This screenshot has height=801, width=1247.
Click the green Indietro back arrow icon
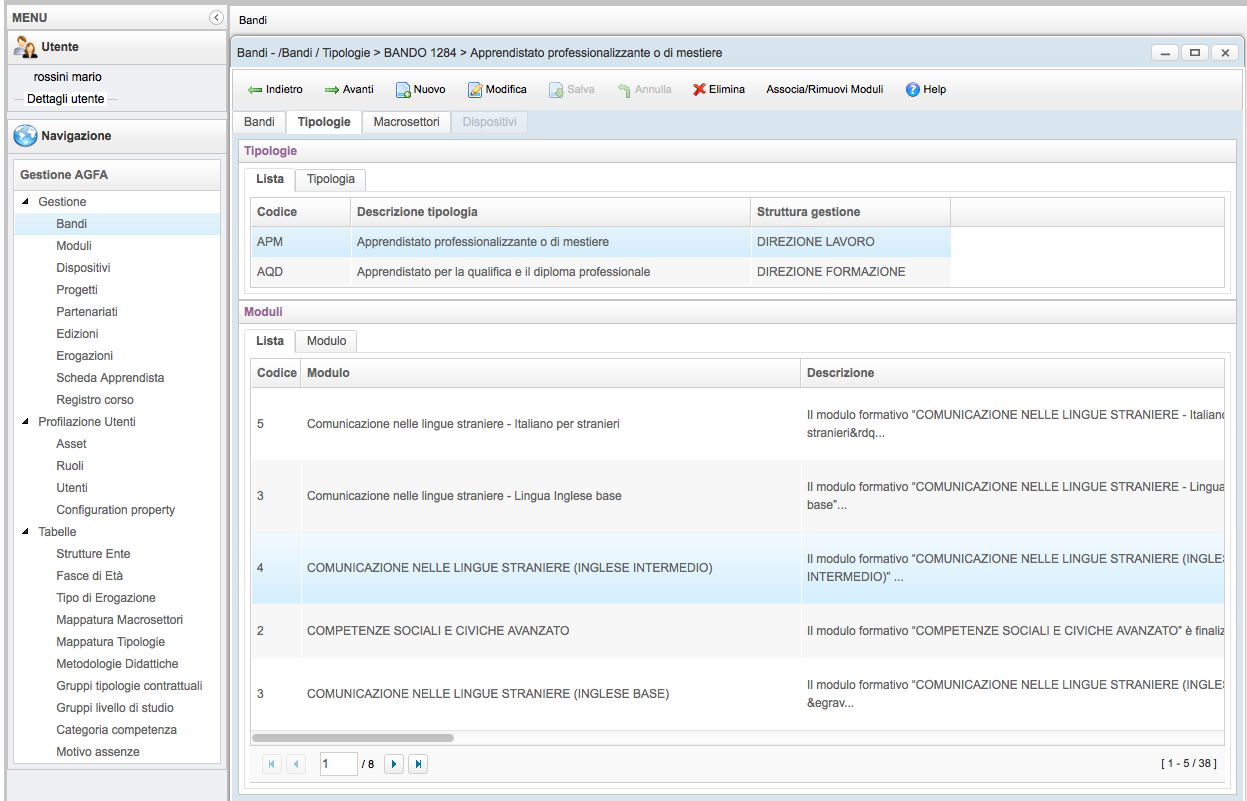[255, 90]
